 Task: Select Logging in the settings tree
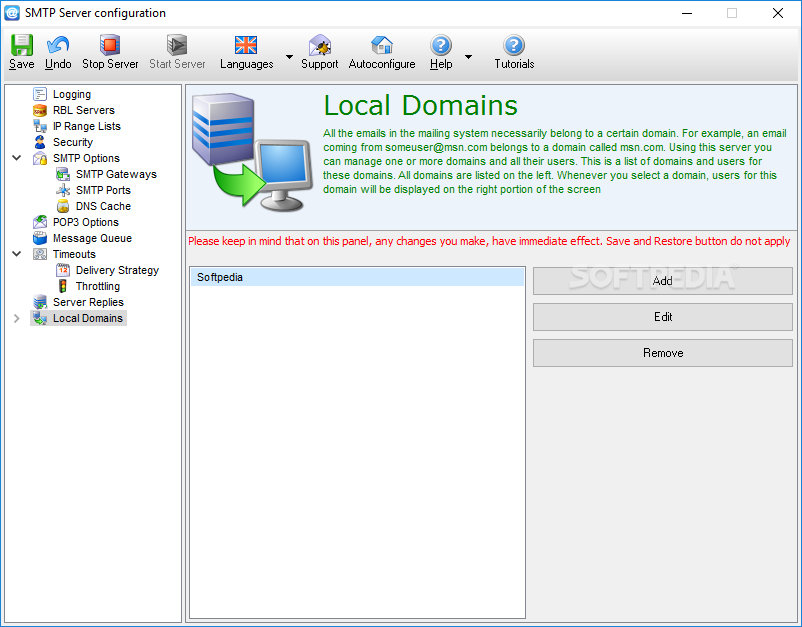tap(72, 94)
